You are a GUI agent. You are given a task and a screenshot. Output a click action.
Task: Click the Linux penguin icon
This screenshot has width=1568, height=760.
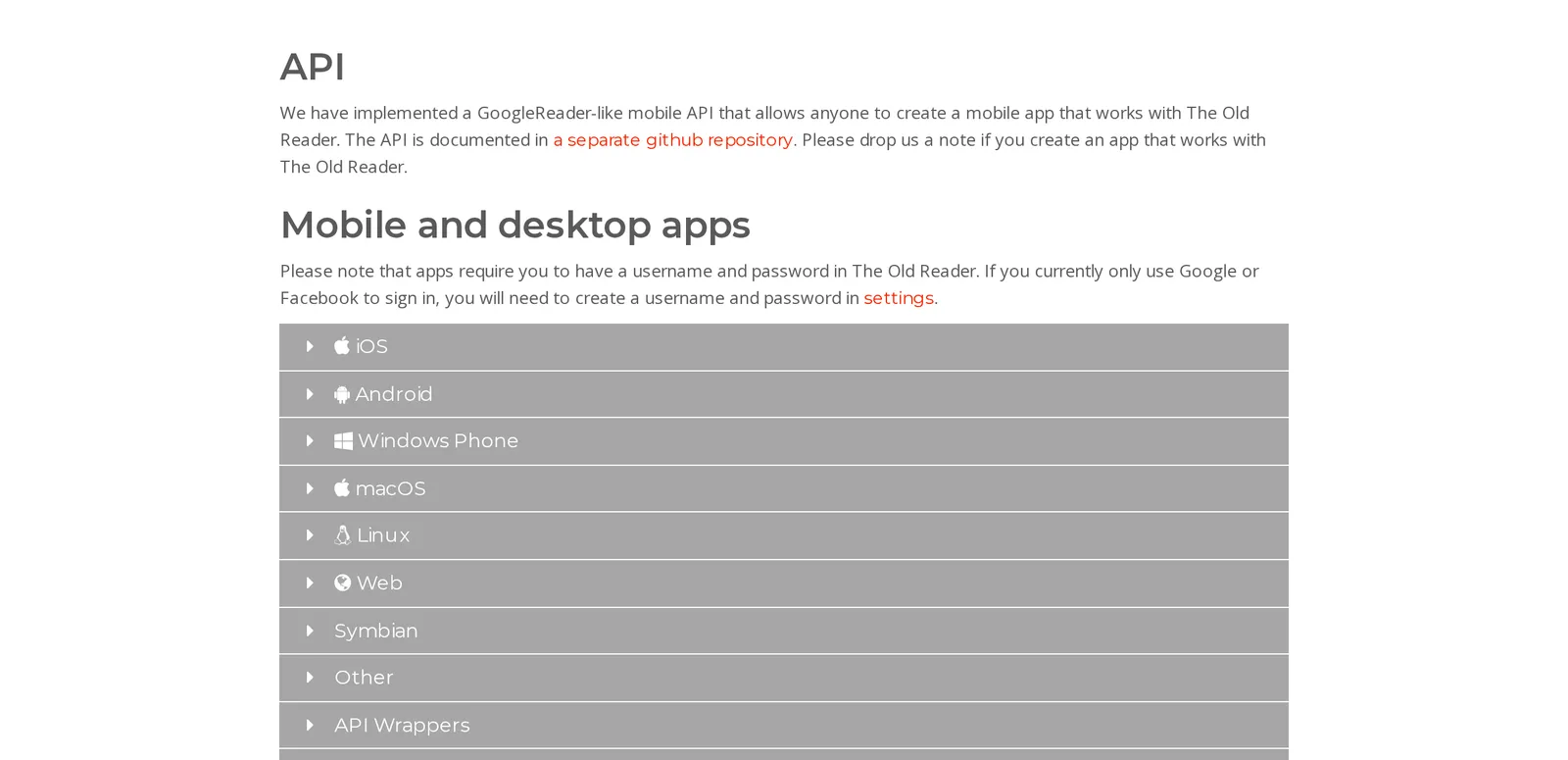pyautogui.click(x=343, y=535)
